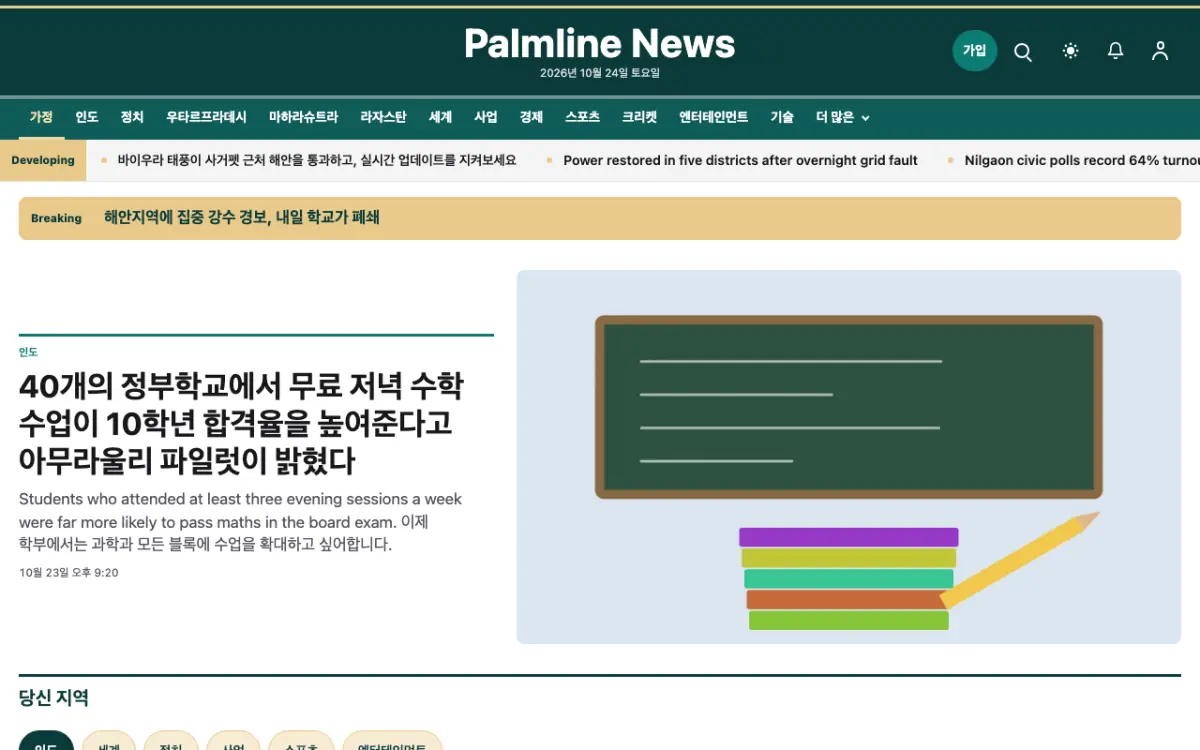Screen dimensions: 1200x750
Task: Click the date 2026년 10월 24일 토요일
Action: point(600,73)
